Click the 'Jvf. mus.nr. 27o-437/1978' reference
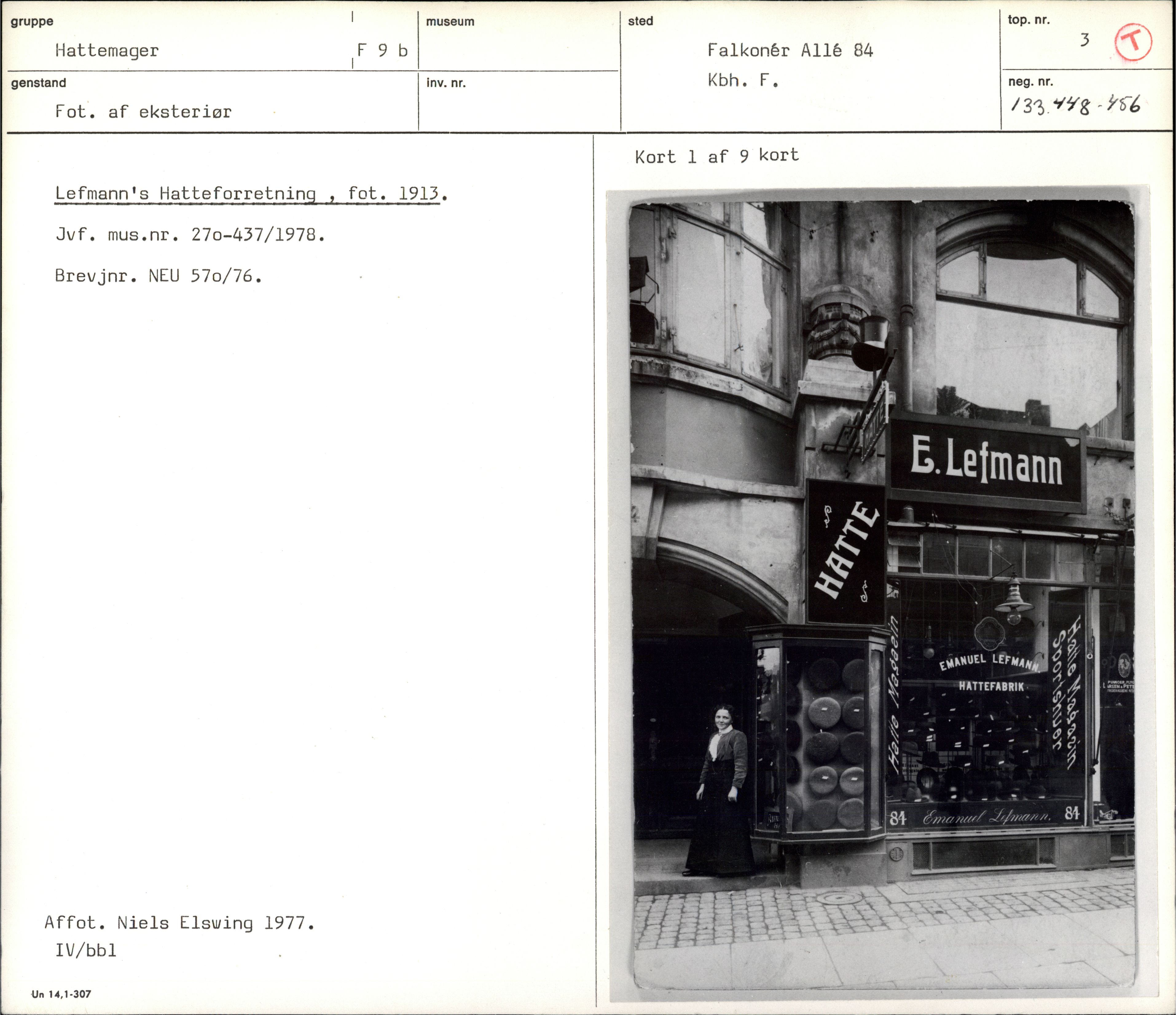Screen dimensions: 1176x1015 click(x=190, y=234)
